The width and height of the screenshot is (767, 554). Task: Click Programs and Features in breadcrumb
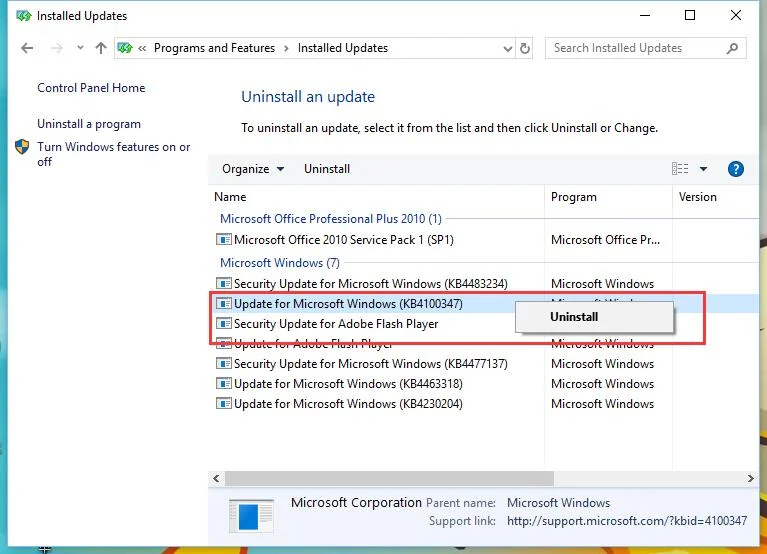[x=214, y=48]
